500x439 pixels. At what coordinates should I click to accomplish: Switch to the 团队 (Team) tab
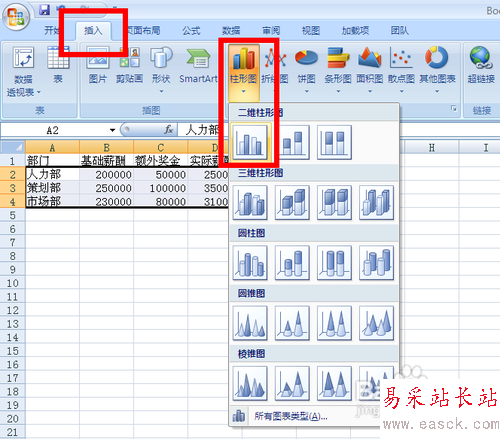400,31
